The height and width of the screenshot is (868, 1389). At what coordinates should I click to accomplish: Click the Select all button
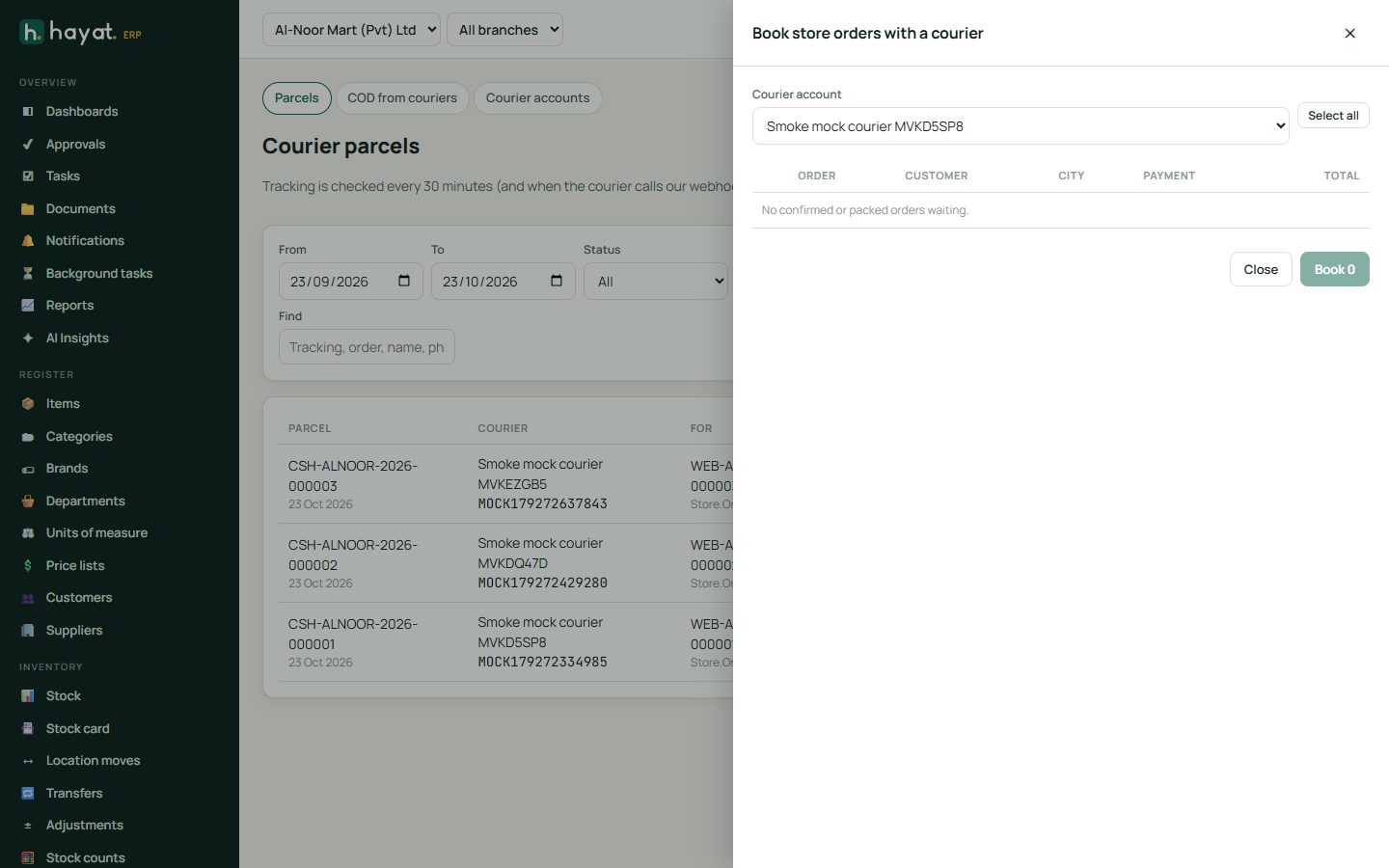1333,116
